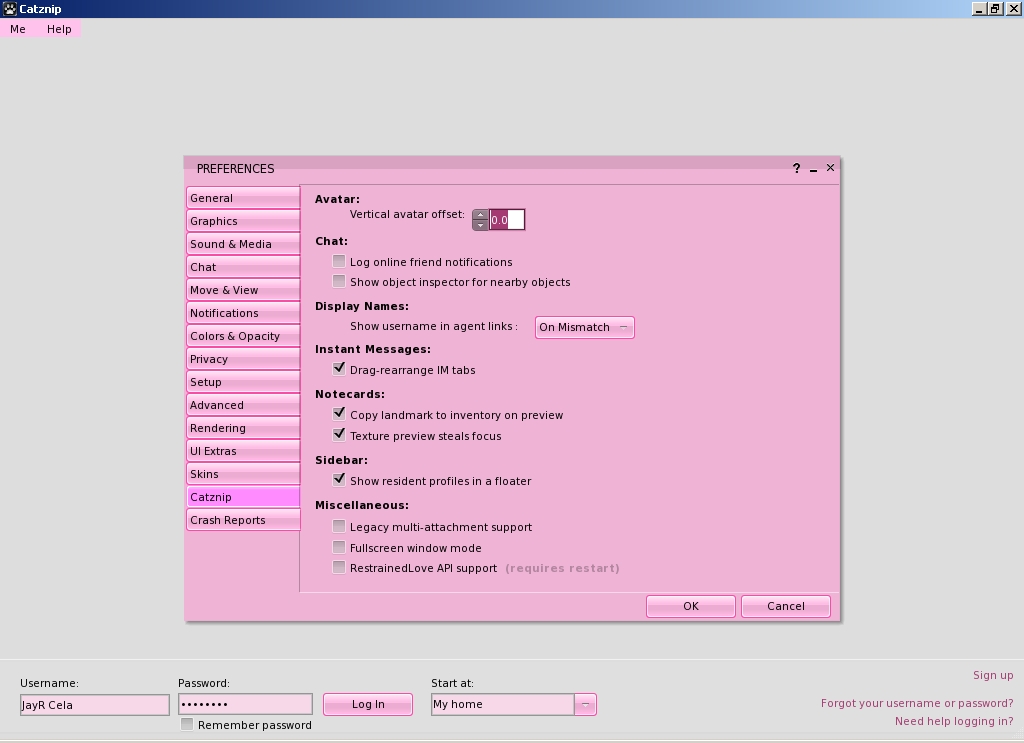Increase vertical avatar offset with the up arrow
The height and width of the screenshot is (743, 1024).
pyautogui.click(x=480, y=213)
